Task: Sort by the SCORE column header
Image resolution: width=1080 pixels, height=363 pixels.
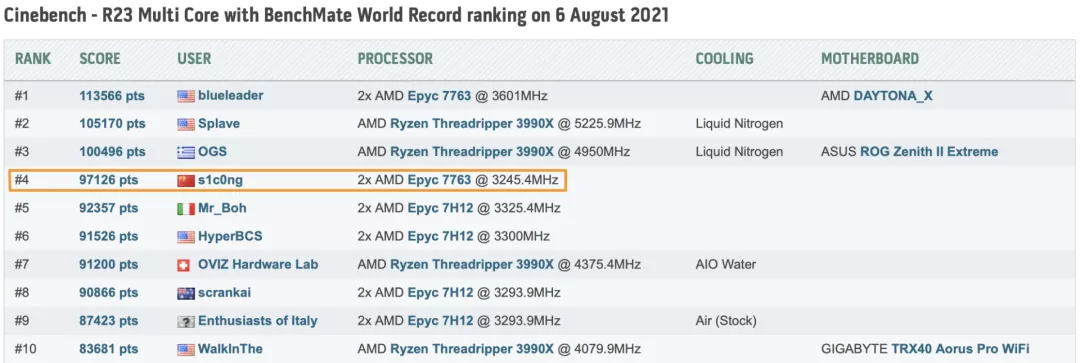Action: [100, 59]
